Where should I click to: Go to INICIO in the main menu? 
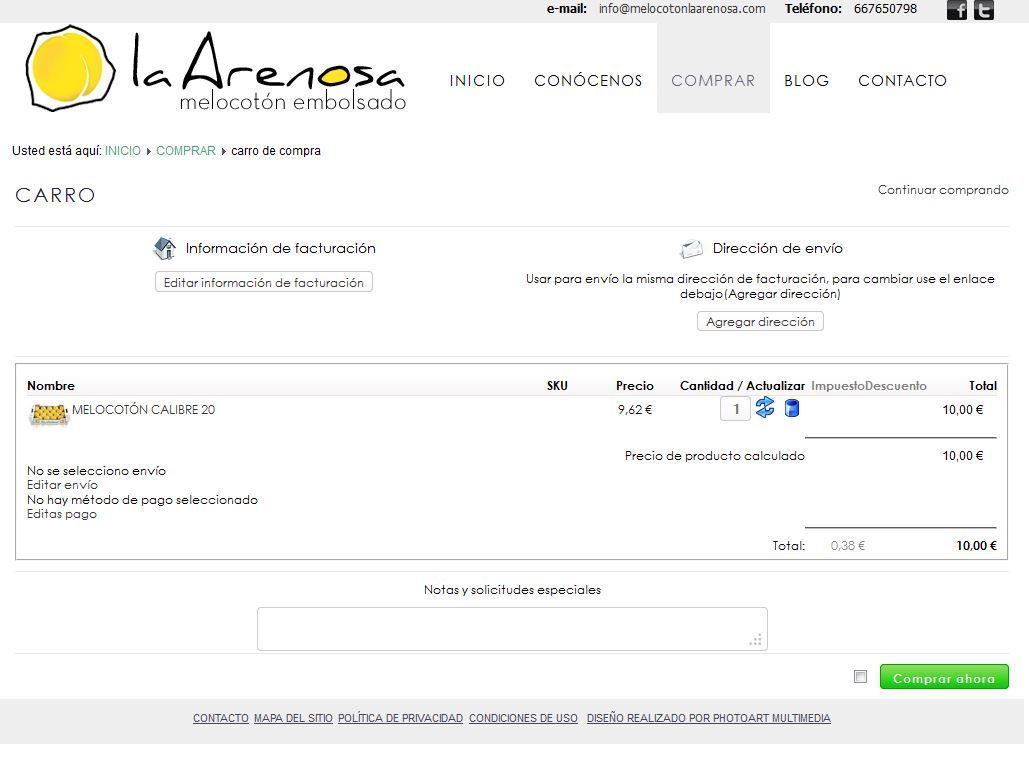[x=477, y=81]
